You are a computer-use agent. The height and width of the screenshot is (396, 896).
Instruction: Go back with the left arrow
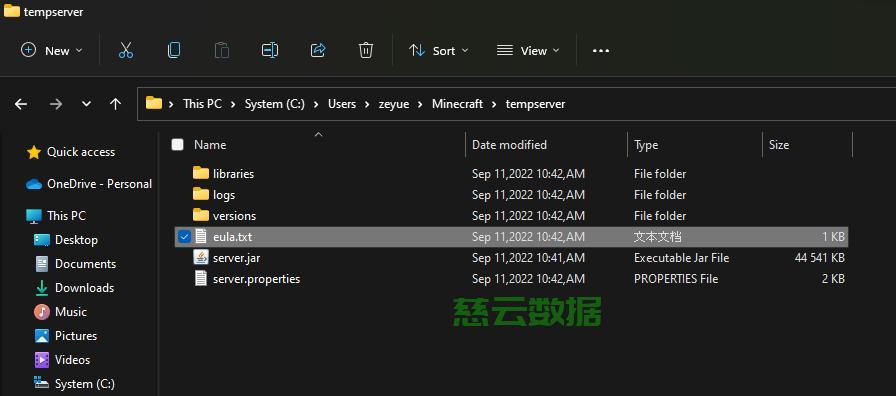(x=21, y=104)
